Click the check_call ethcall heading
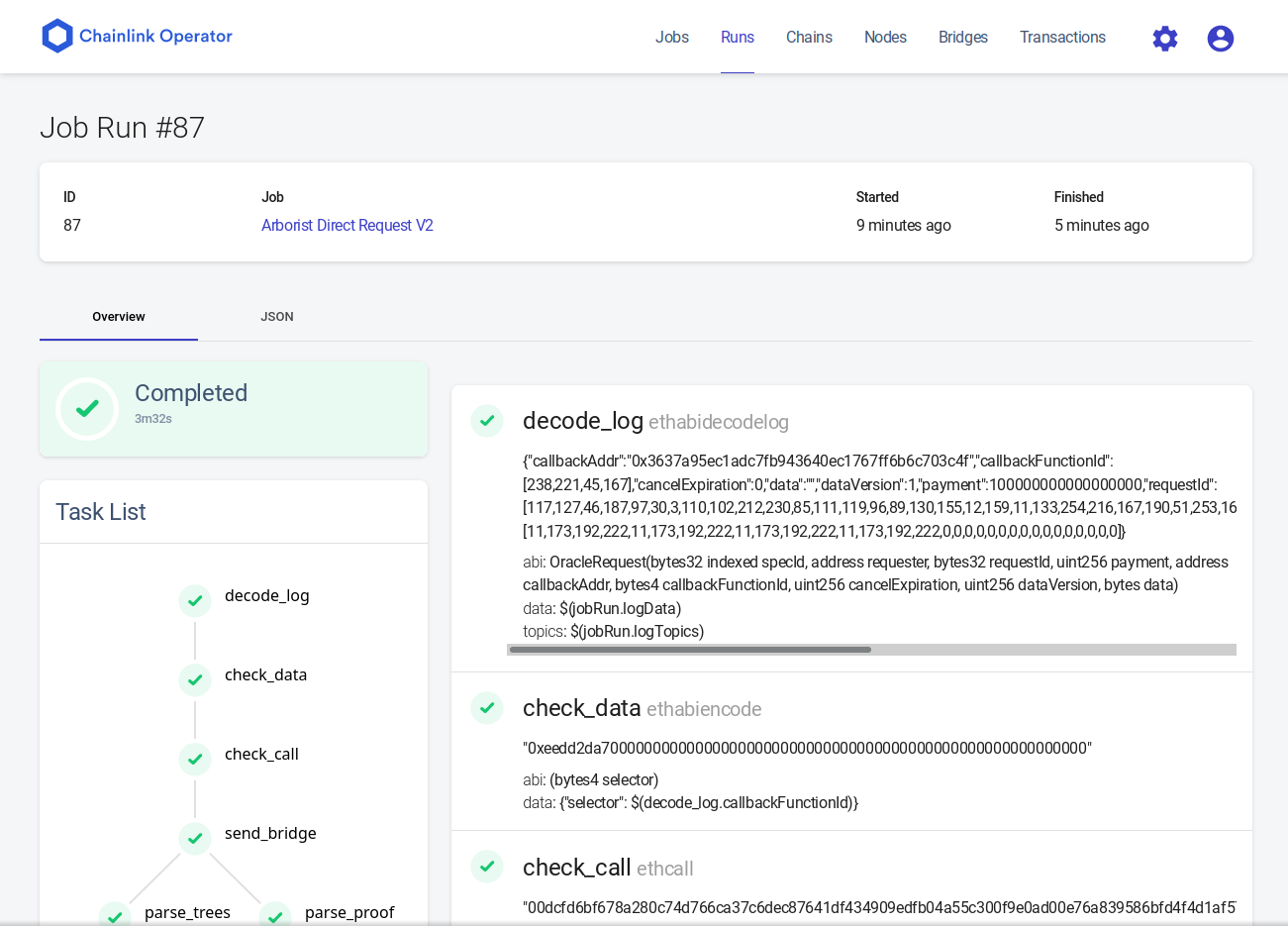Viewport: 1288px width, 926px height. pyautogui.click(x=608, y=868)
